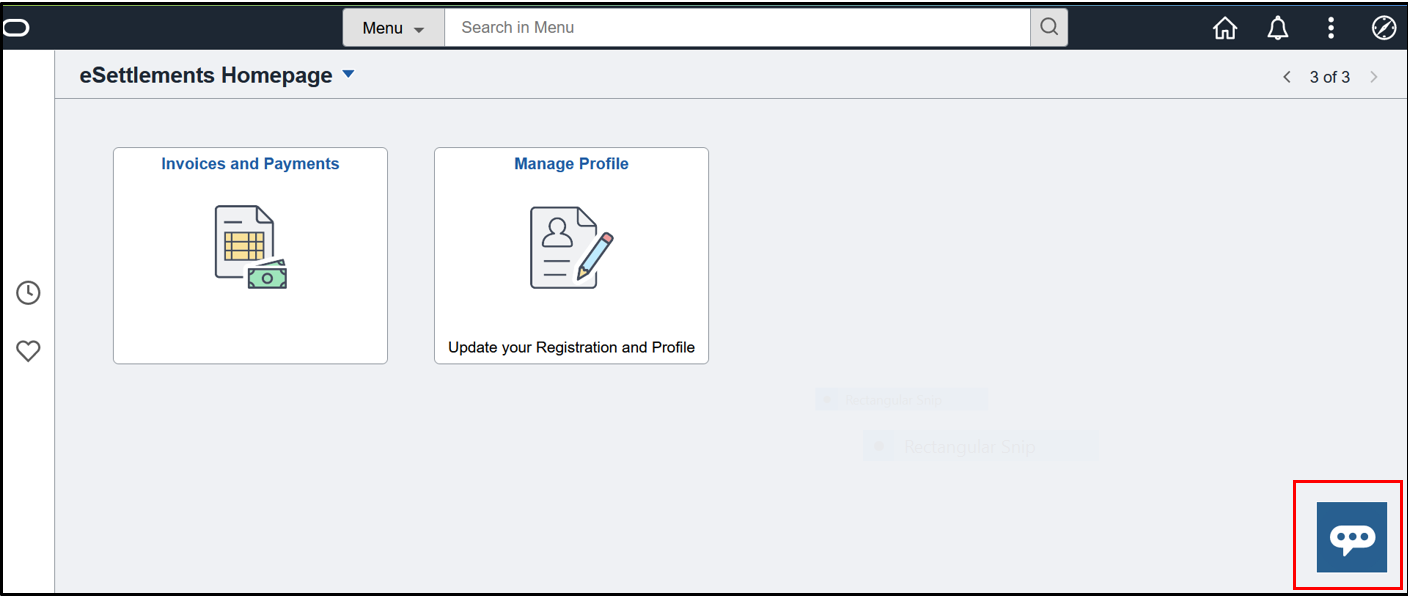Click 'Update your Registration and Profile' text

tap(571, 348)
